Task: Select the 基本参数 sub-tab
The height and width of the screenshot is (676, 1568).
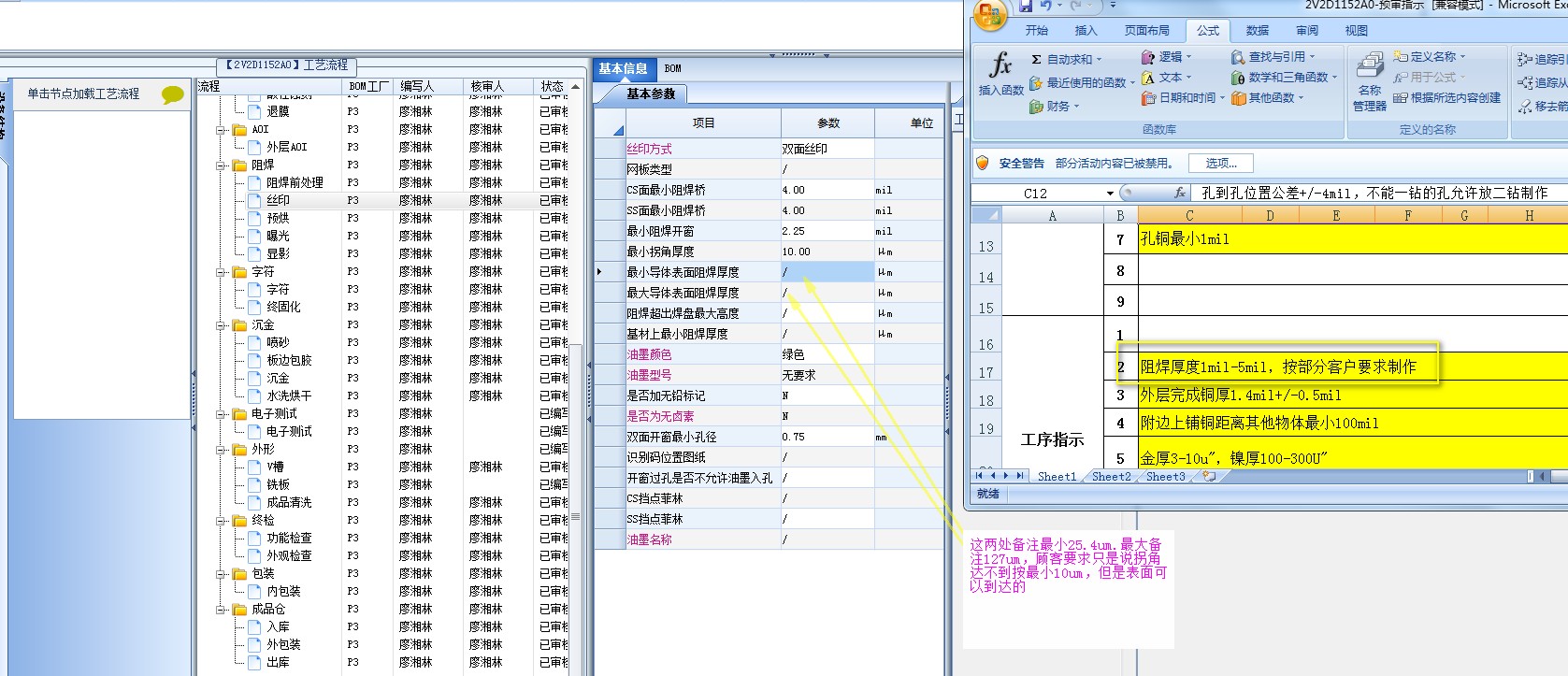Action: [651, 94]
